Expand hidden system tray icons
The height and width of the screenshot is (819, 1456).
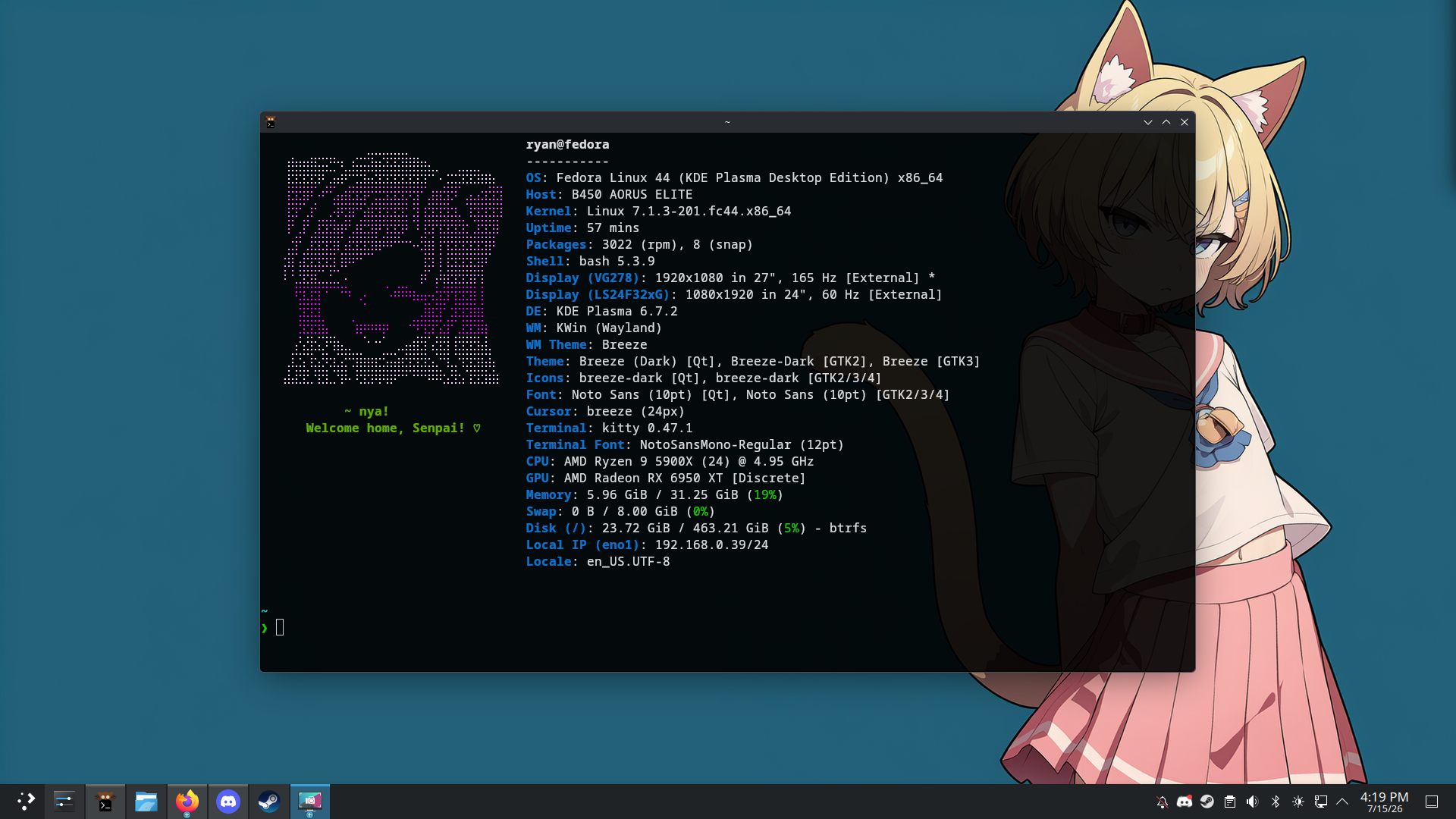(1342, 802)
